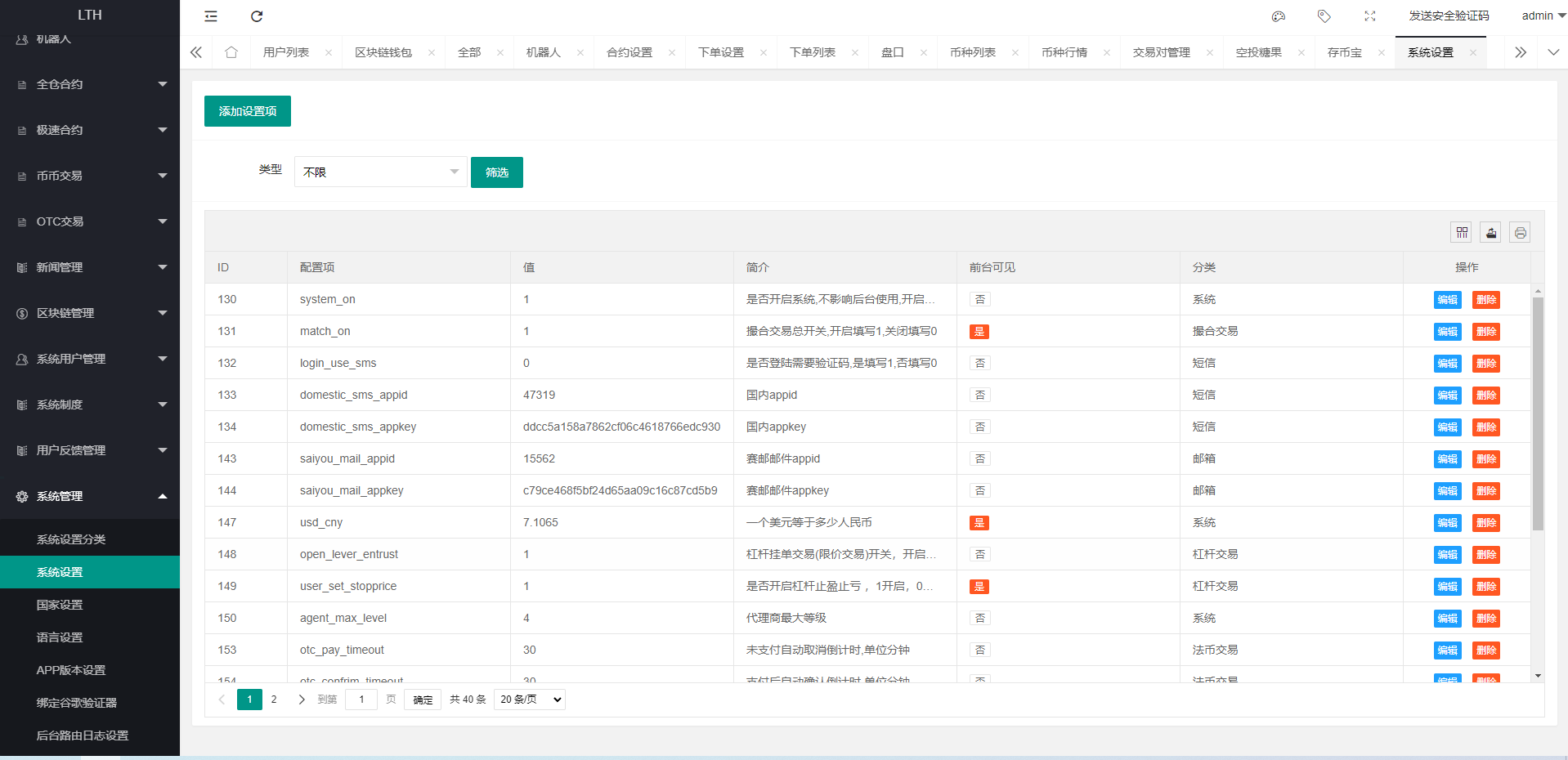1568x760 pixels.
Task: Open the column display settings icon above the table
Action: [1461, 232]
